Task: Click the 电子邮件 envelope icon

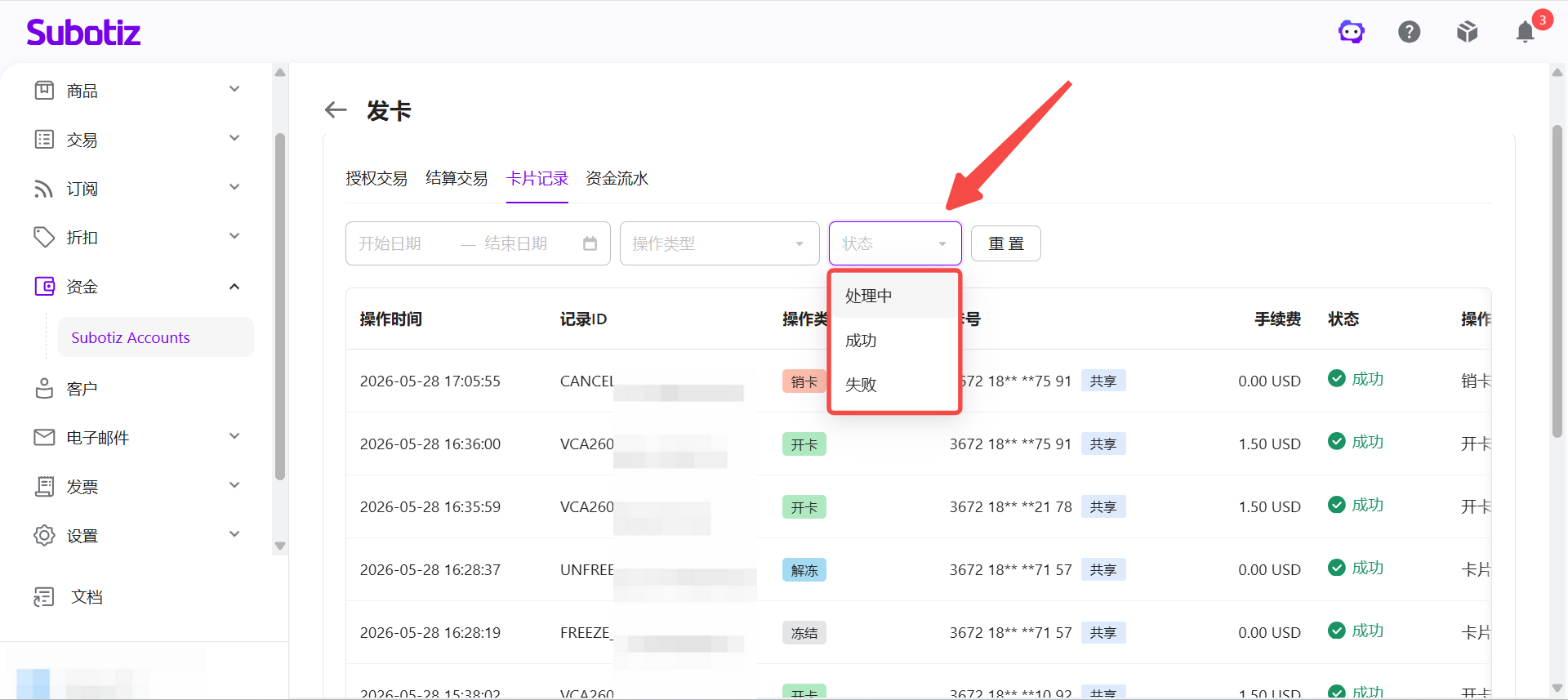Action: coord(44,437)
